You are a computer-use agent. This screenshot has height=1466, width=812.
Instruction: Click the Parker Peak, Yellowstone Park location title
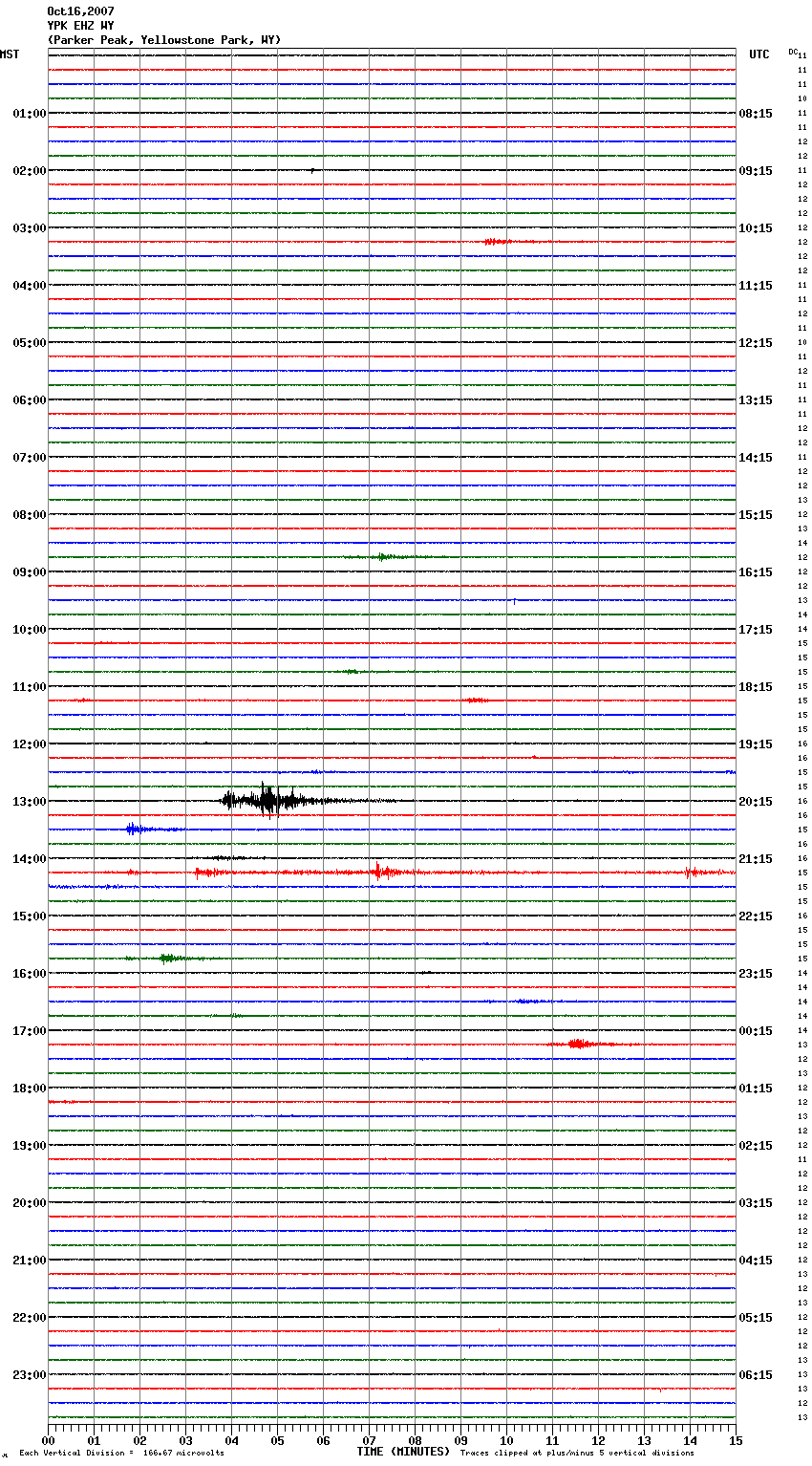pyautogui.click(x=164, y=40)
